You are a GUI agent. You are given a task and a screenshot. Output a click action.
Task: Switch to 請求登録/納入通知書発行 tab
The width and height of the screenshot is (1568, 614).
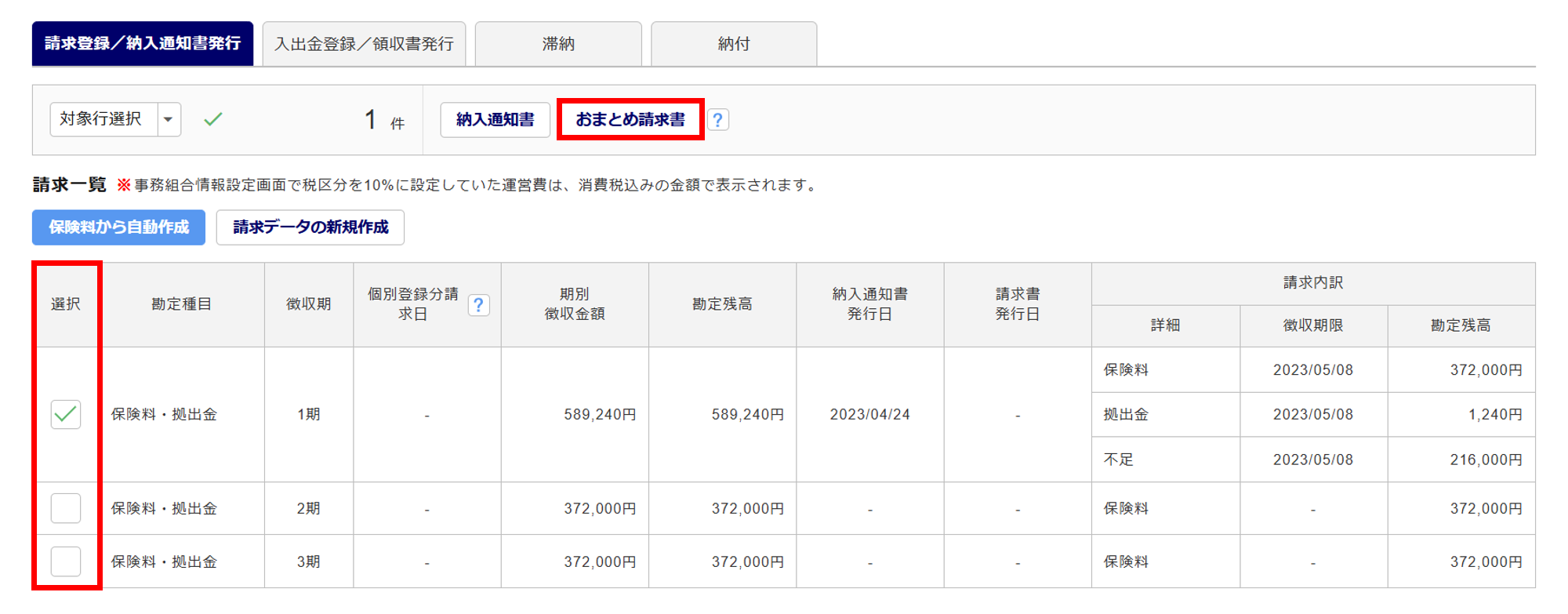[143, 44]
